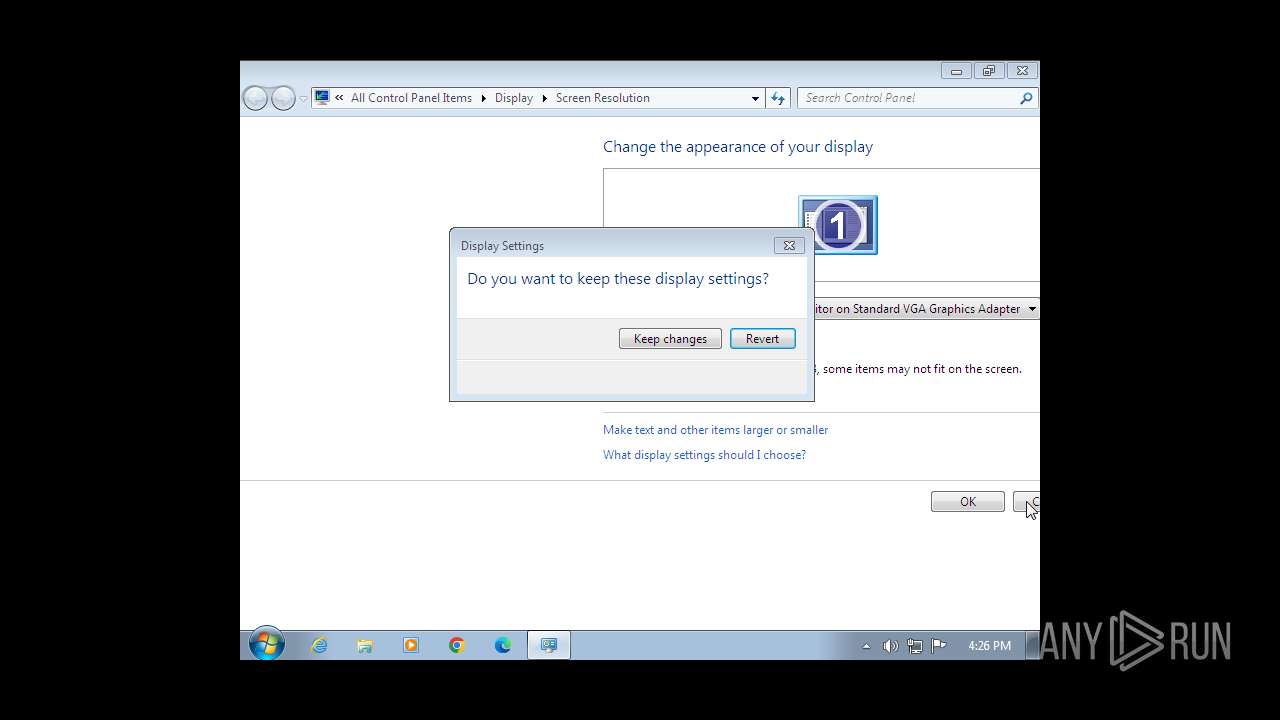Viewport: 1280px width, 720px height.
Task: Expand the arrow after Display breadcrumb
Action: pos(545,98)
